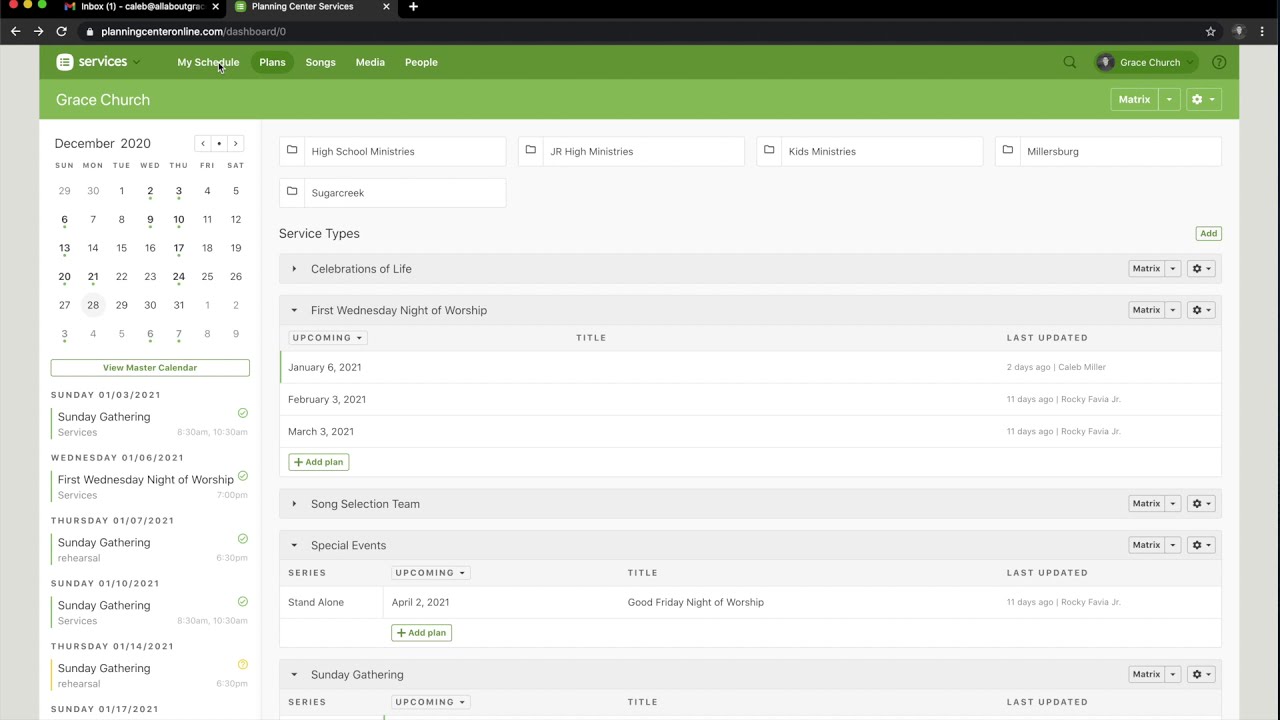Open gear menu for Song Selection Team
Screen dimensions: 1280x720
(x=1202, y=504)
